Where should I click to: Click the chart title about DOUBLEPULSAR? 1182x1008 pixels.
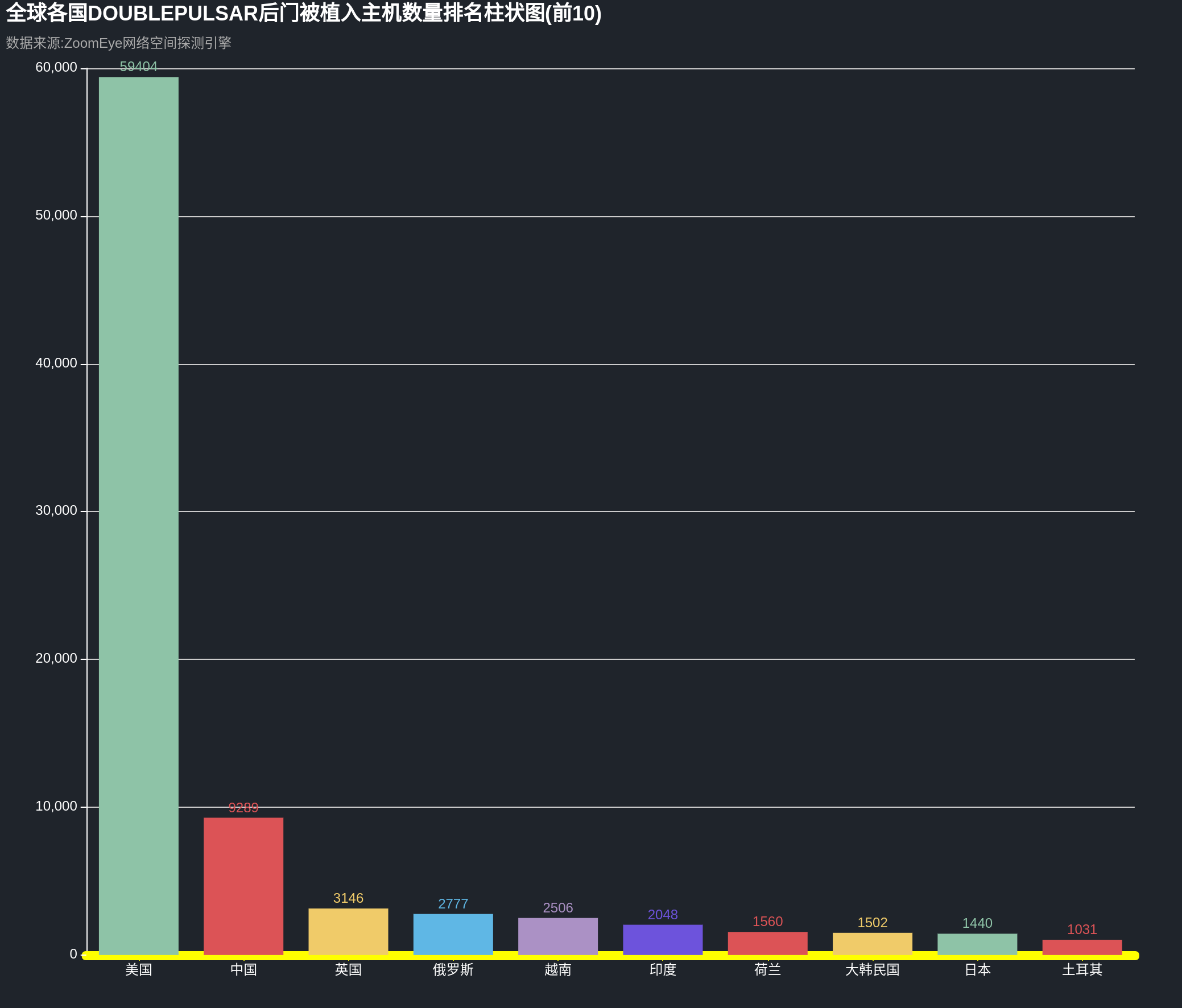click(304, 13)
